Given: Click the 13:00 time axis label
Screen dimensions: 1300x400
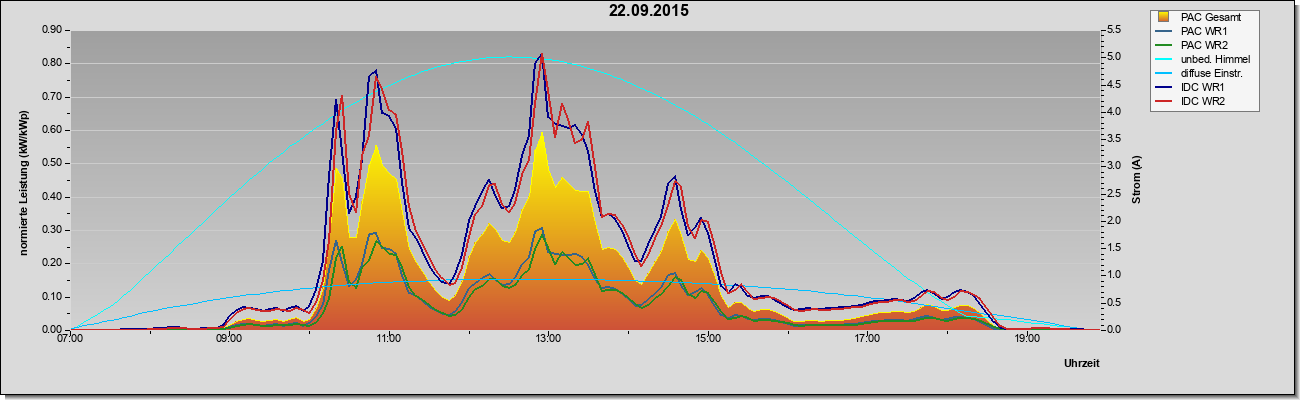Looking at the screenshot, I should point(548,339).
